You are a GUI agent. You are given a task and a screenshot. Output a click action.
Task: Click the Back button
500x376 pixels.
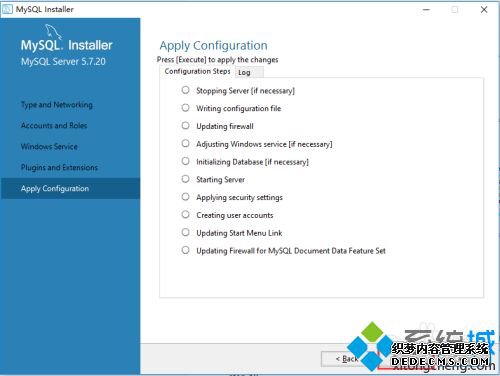tap(347, 359)
